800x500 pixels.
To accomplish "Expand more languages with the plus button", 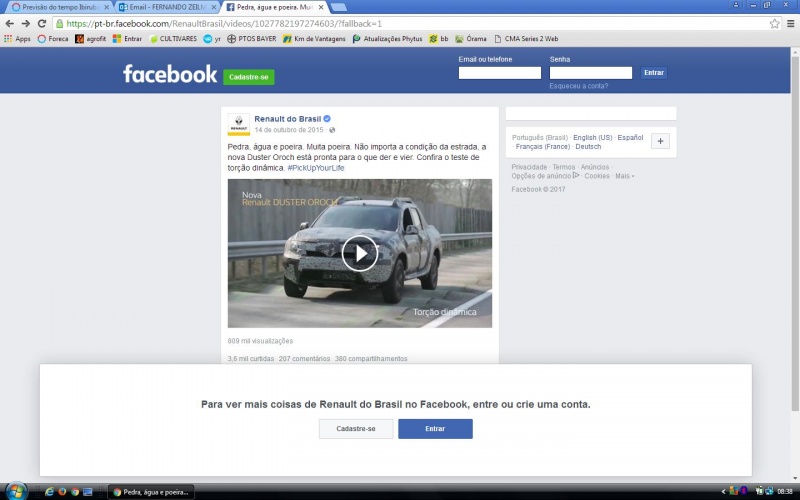I will pos(660,141).
